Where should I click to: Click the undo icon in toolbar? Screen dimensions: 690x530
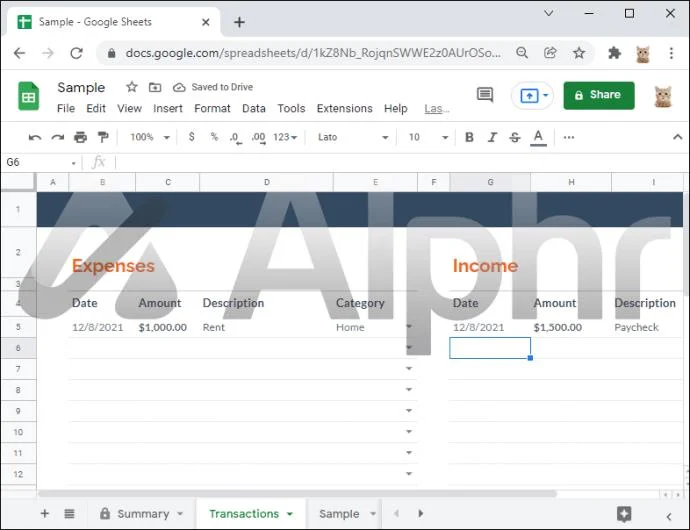coord(35,138)
